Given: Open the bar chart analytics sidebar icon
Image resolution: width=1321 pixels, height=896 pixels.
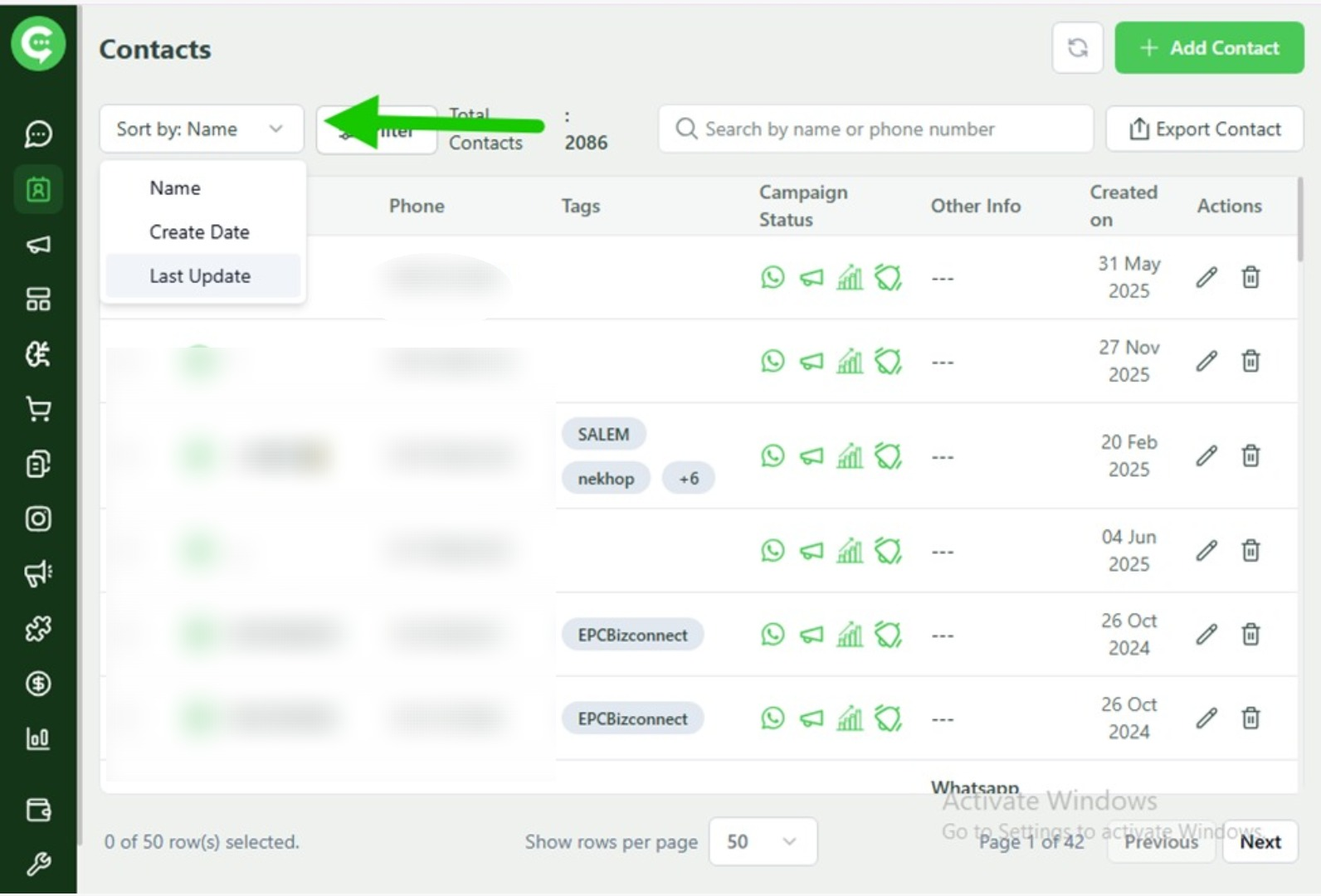Looking at the screenshot, I should (38, 738).
